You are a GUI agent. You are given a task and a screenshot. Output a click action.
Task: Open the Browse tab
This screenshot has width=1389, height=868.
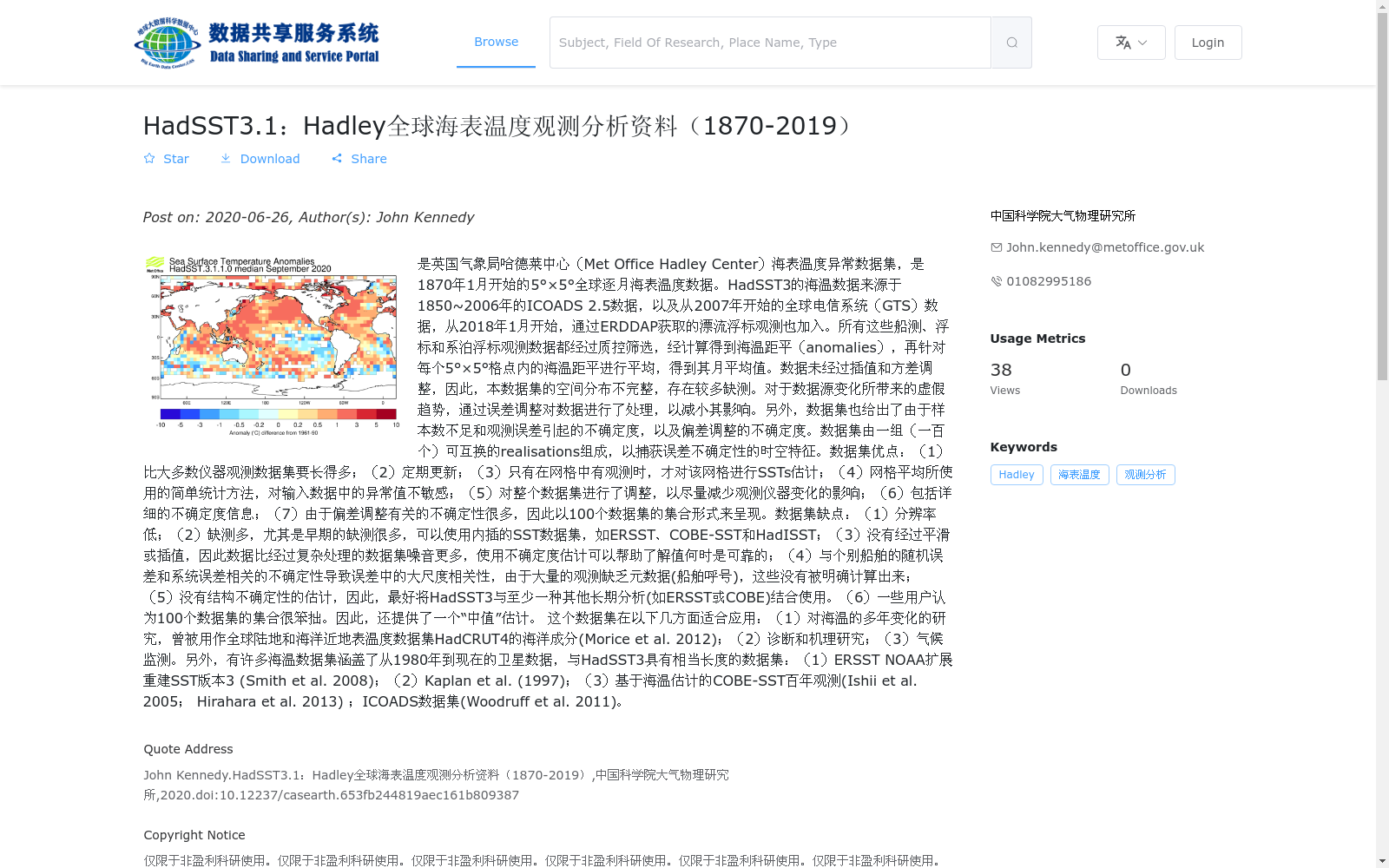pyautogui.click(x=496, y=42)
